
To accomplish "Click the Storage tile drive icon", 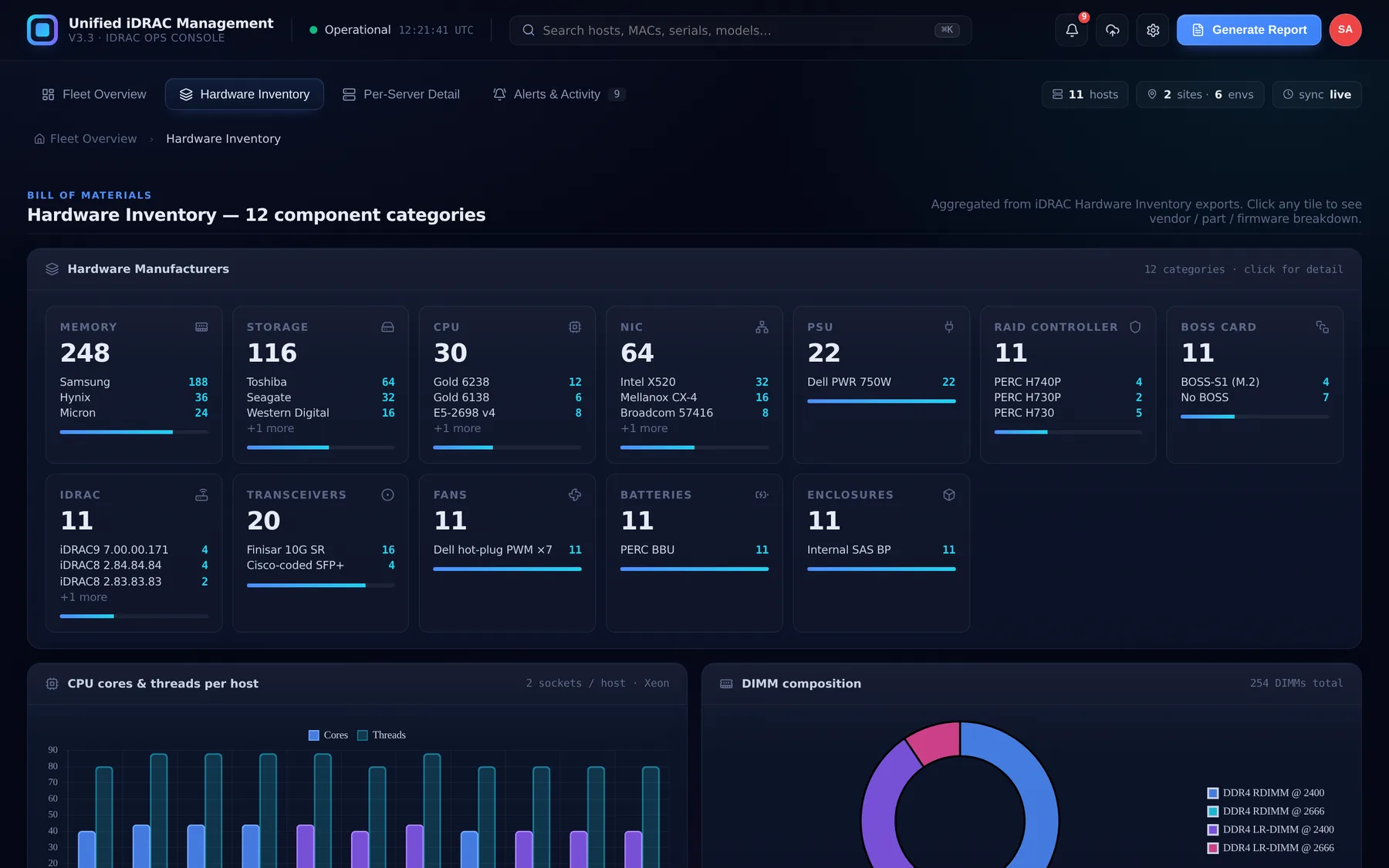I will point(387,327).
